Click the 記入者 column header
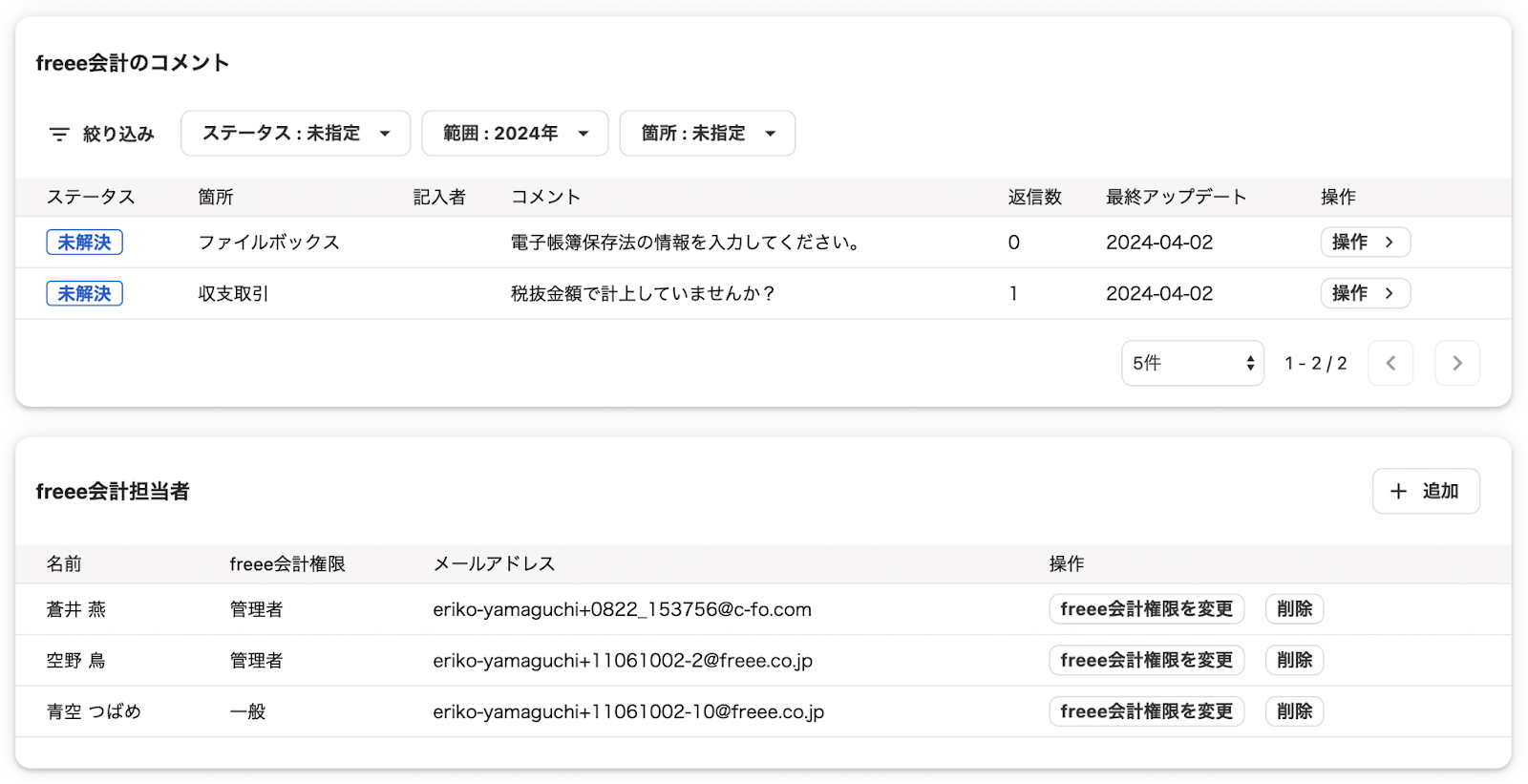Viewport: 1528px width, 784px height. tap(439, 197)
